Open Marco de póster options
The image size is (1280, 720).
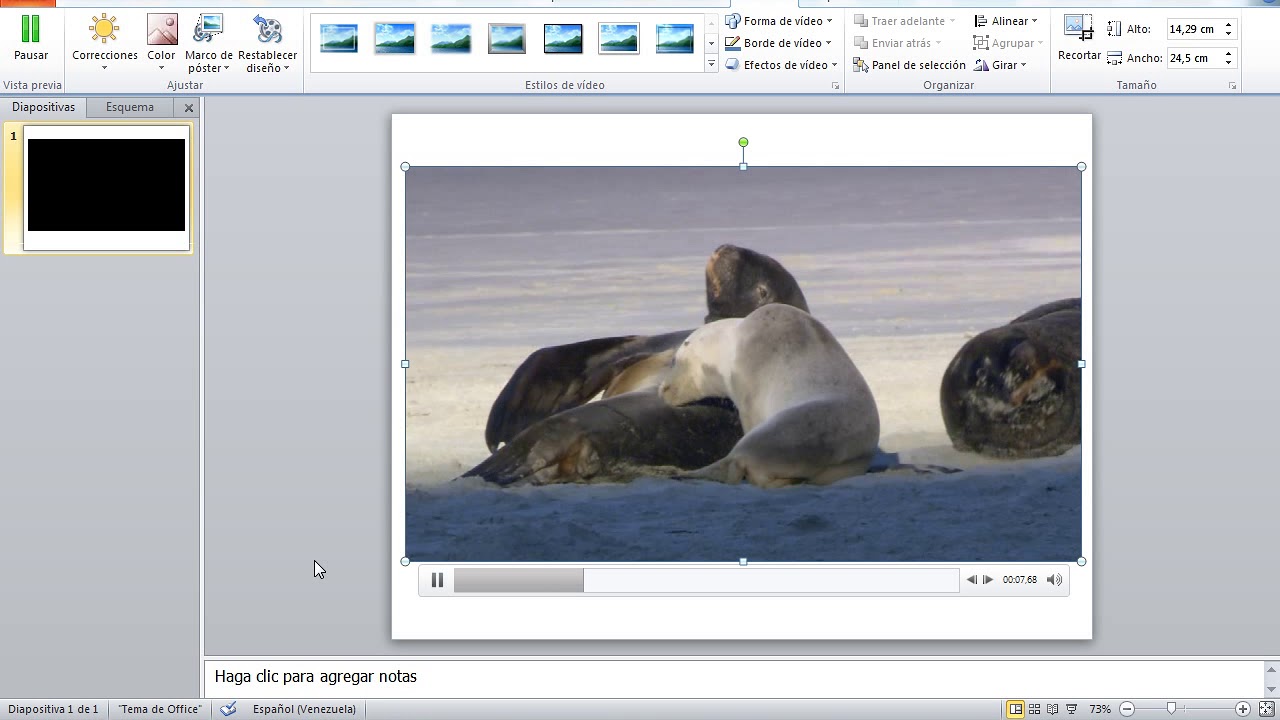pos(208,42)
